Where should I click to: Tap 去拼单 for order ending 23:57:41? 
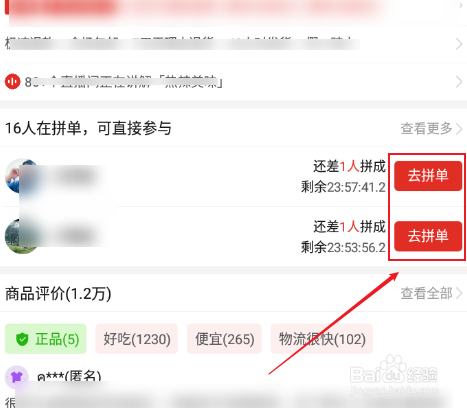428,176
